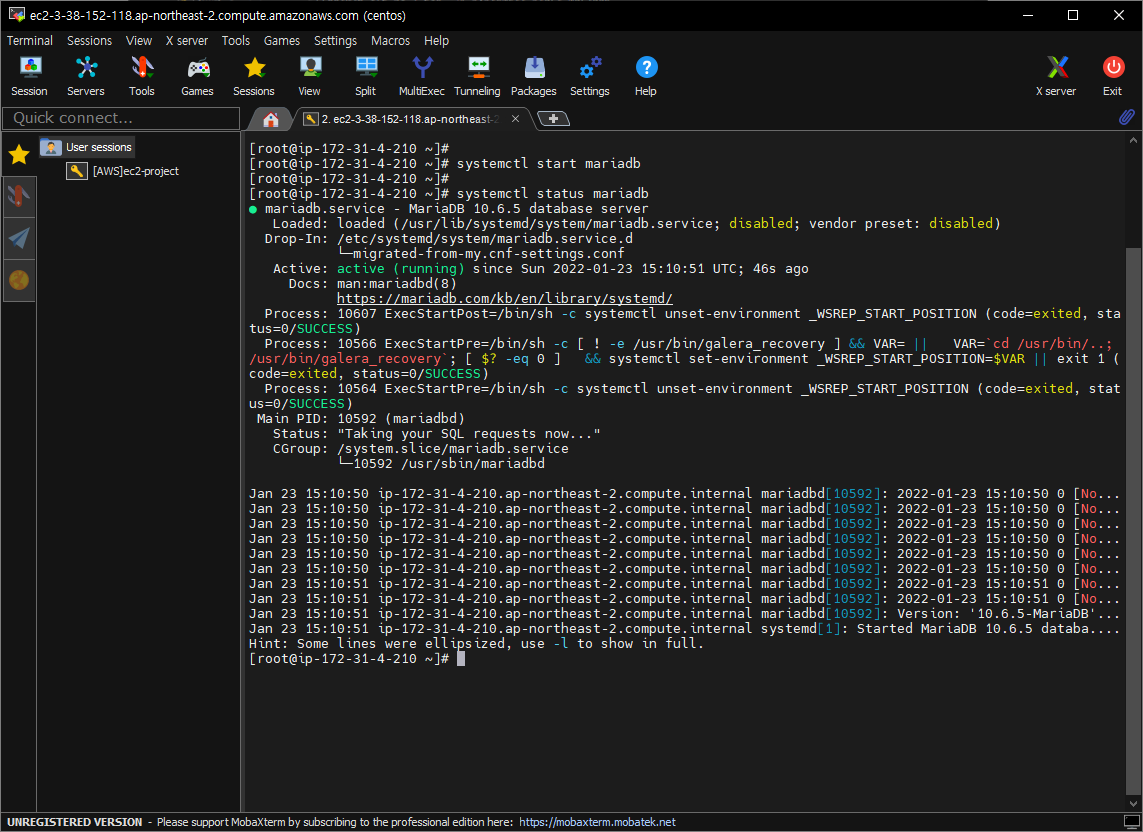Image resolution: width=1143 pixels, height=832 pixels.
Task: Open the Games menu
Action: click(281, 41)
